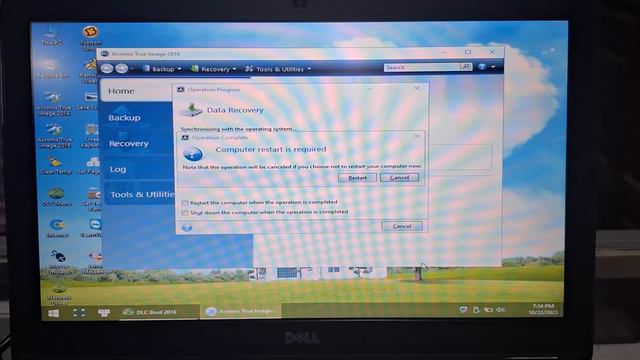Open navigation history dropdown arrow
Screen dimensions: 640x360
point(132,69)
